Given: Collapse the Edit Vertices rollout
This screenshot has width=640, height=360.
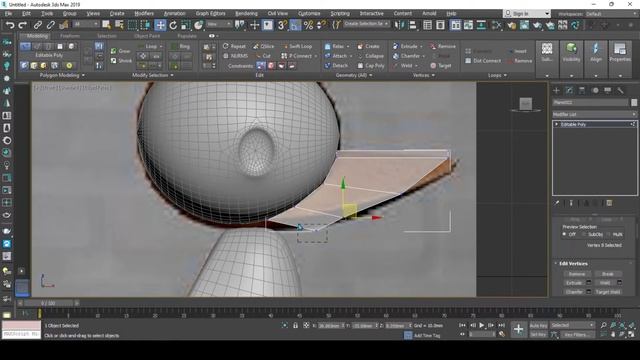Looking at the screenshot, I should [556, 264].
